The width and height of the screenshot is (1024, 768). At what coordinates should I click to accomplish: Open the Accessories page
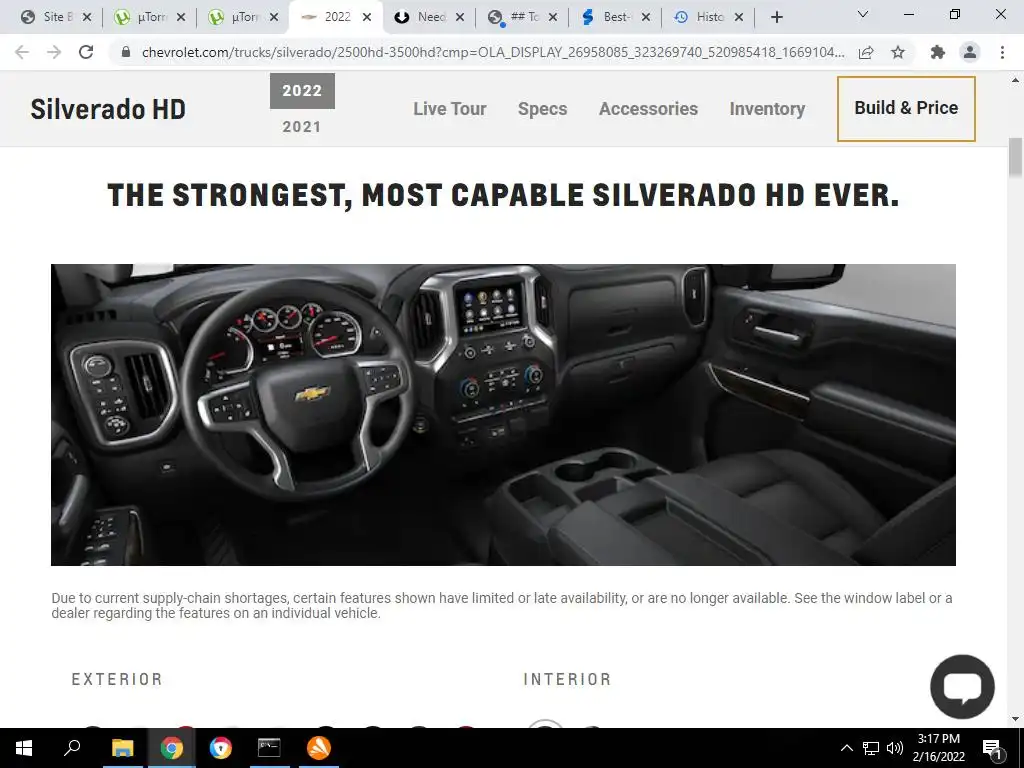pos(648,108)
